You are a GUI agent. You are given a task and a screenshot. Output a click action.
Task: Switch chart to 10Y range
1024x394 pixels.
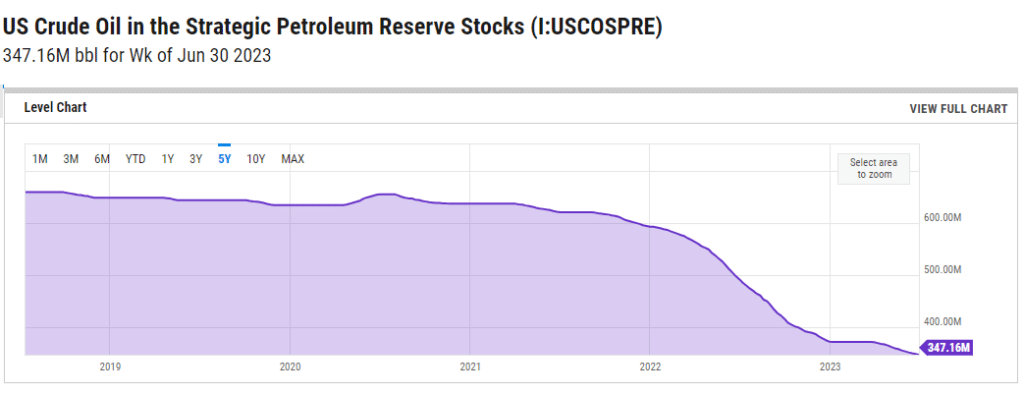[x=255, y=159]
